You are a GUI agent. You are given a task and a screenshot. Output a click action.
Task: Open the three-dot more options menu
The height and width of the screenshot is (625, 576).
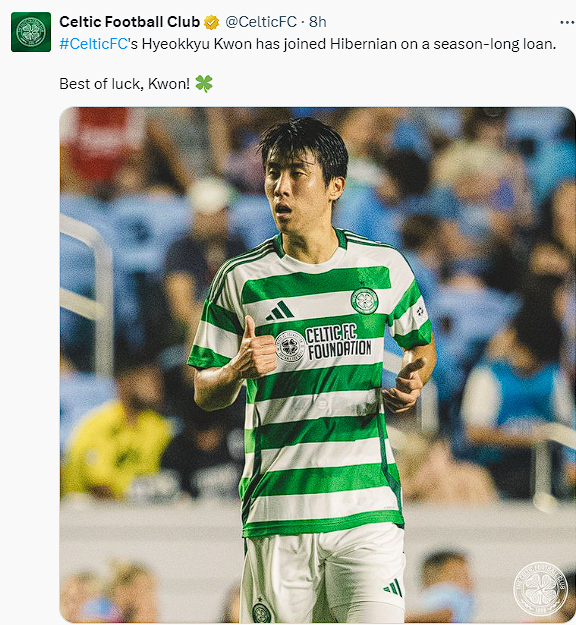pyautogui.click(x=567, y=22)
